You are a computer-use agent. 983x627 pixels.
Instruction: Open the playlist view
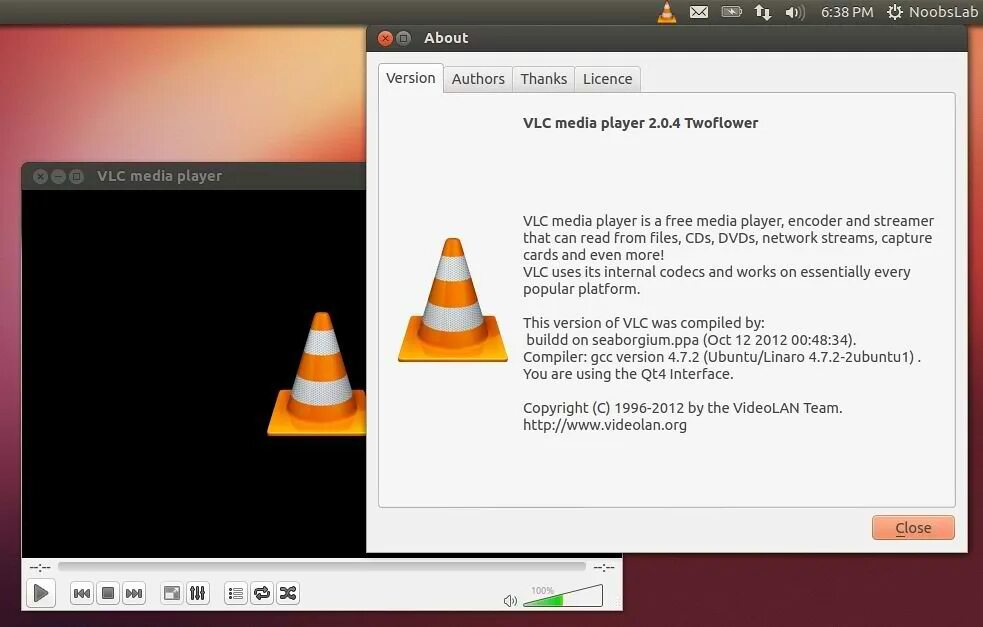coord(236,593)
